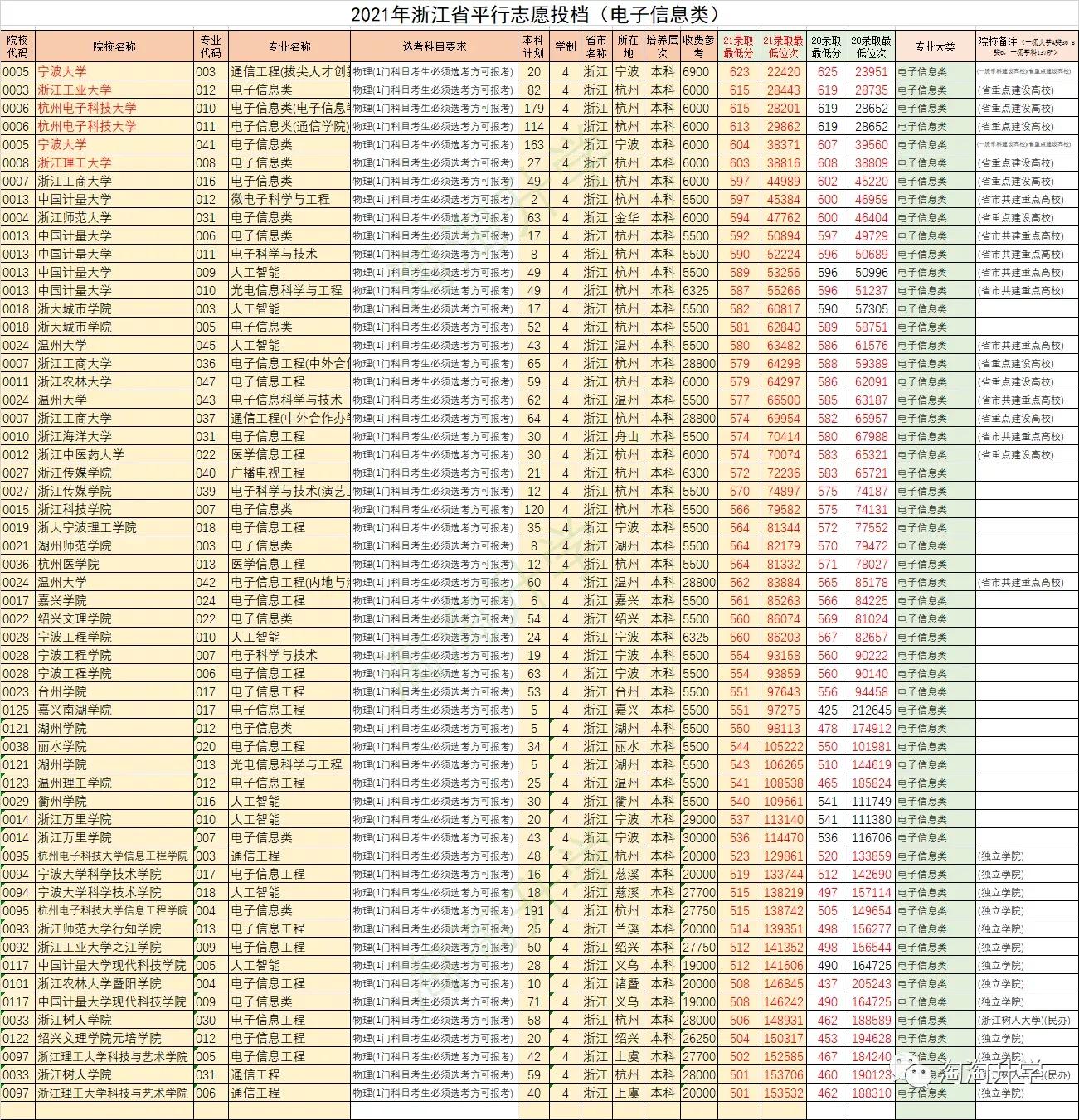The width and height of the screenshot is (1079, 1120).
Task: Click the 6900 tuition fee cell for 宁波大学
Action: [696, 72]
